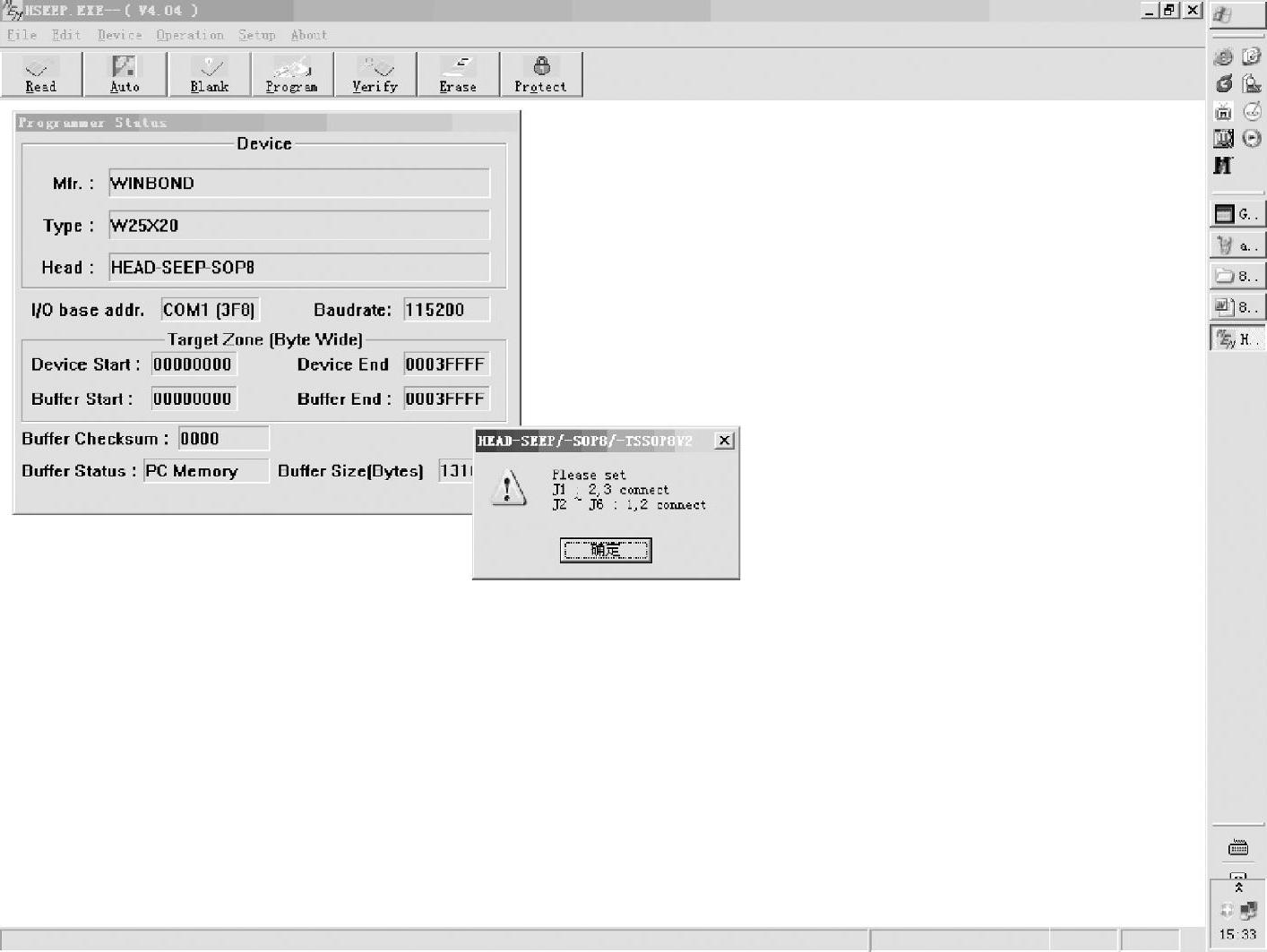The width and height of the screenshot is (1267, 952).
Task: Expand hidden tray icons with the chevron
Action: point(1238,888)
